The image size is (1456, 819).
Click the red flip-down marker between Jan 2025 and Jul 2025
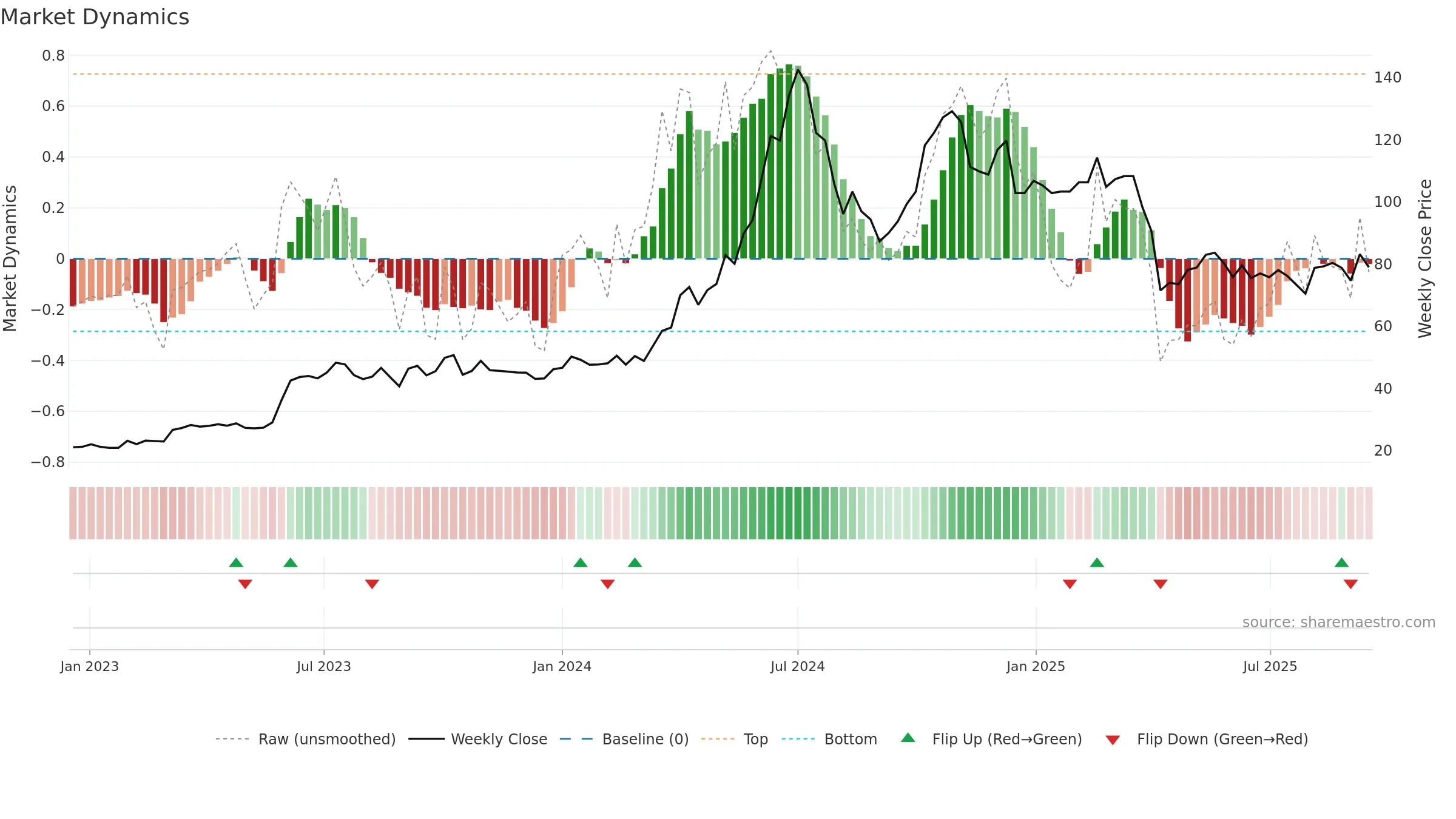[x=1161, y=584]
